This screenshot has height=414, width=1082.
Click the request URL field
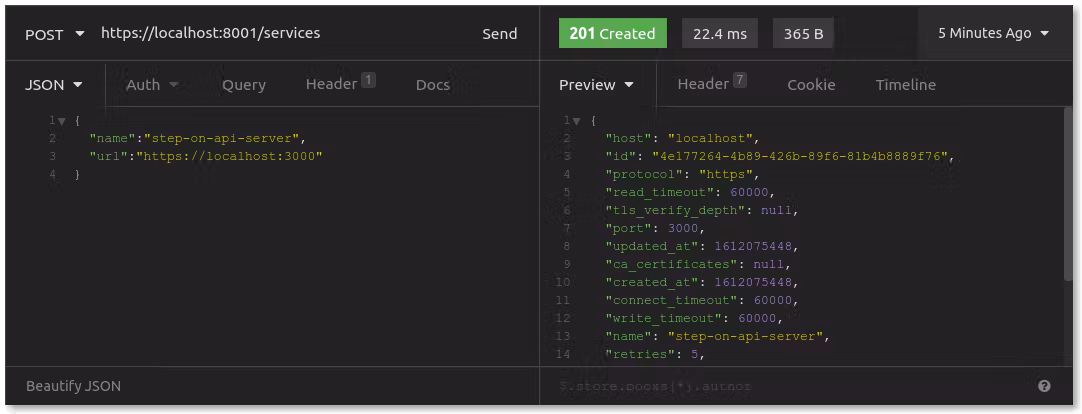pyautogui.click(x=280, y=33)
